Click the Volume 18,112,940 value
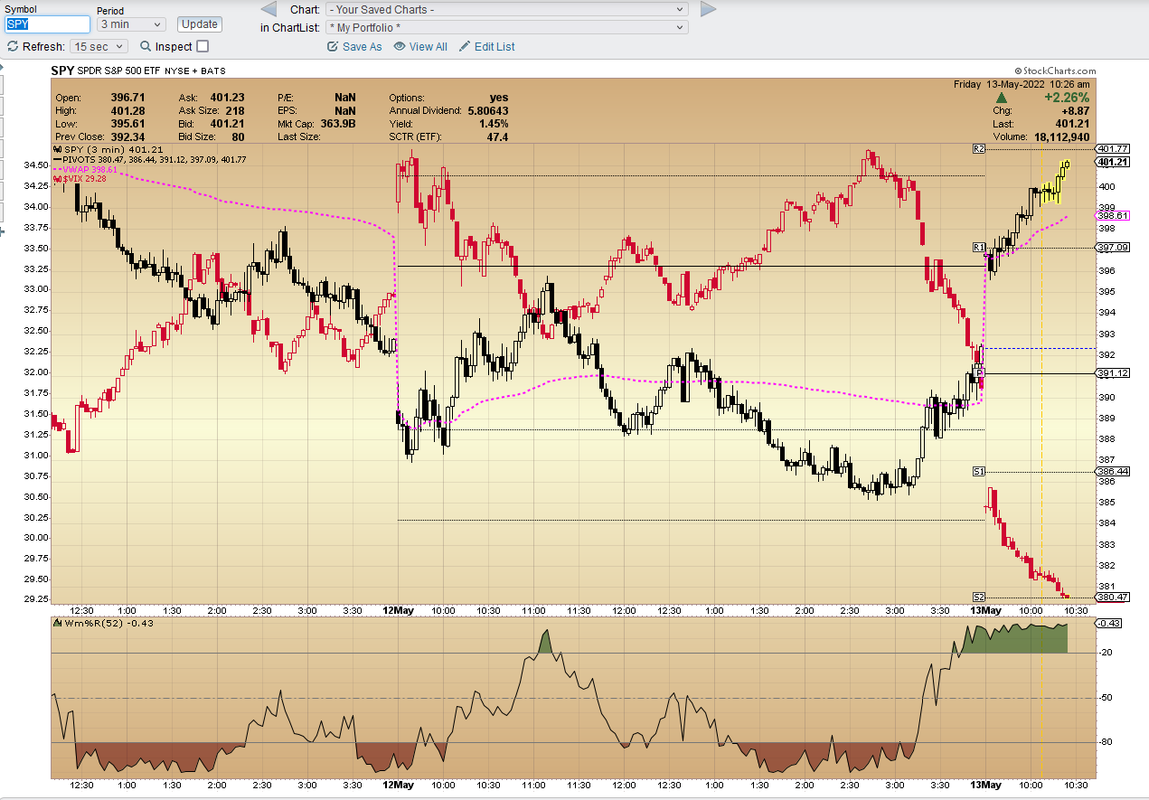This screenshot has width=1149, height=800. tap(1062, 137)
